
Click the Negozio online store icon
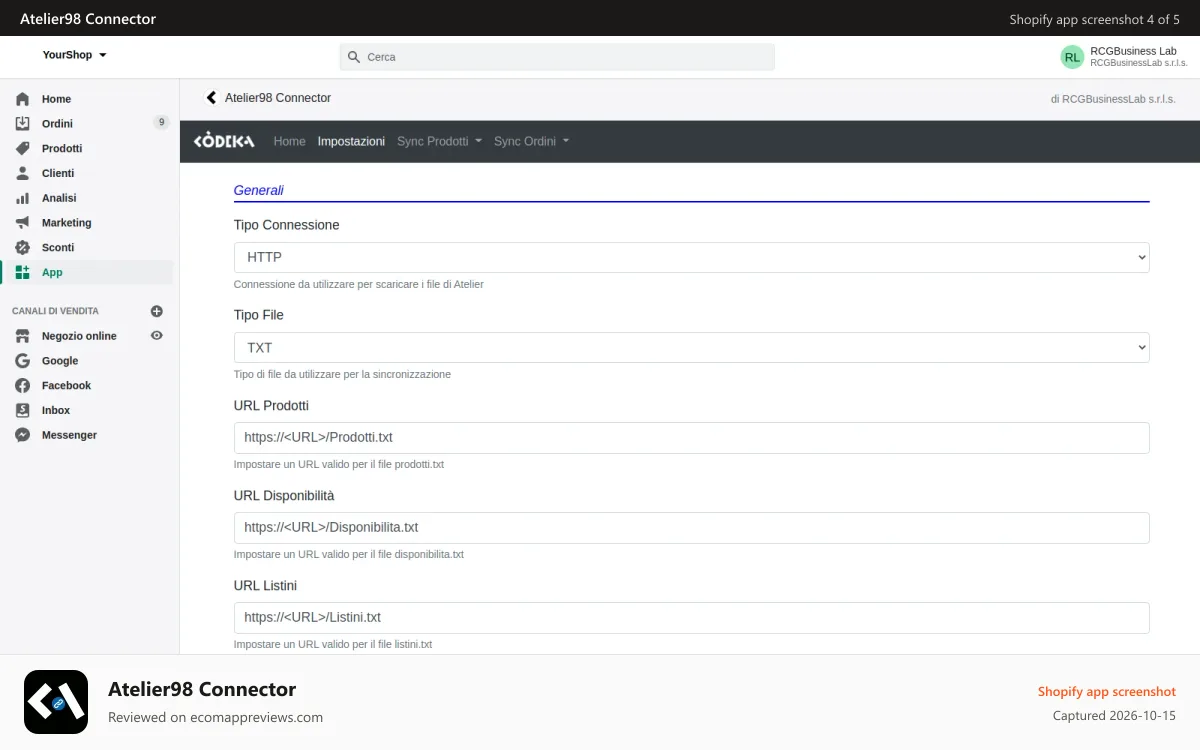22,336
